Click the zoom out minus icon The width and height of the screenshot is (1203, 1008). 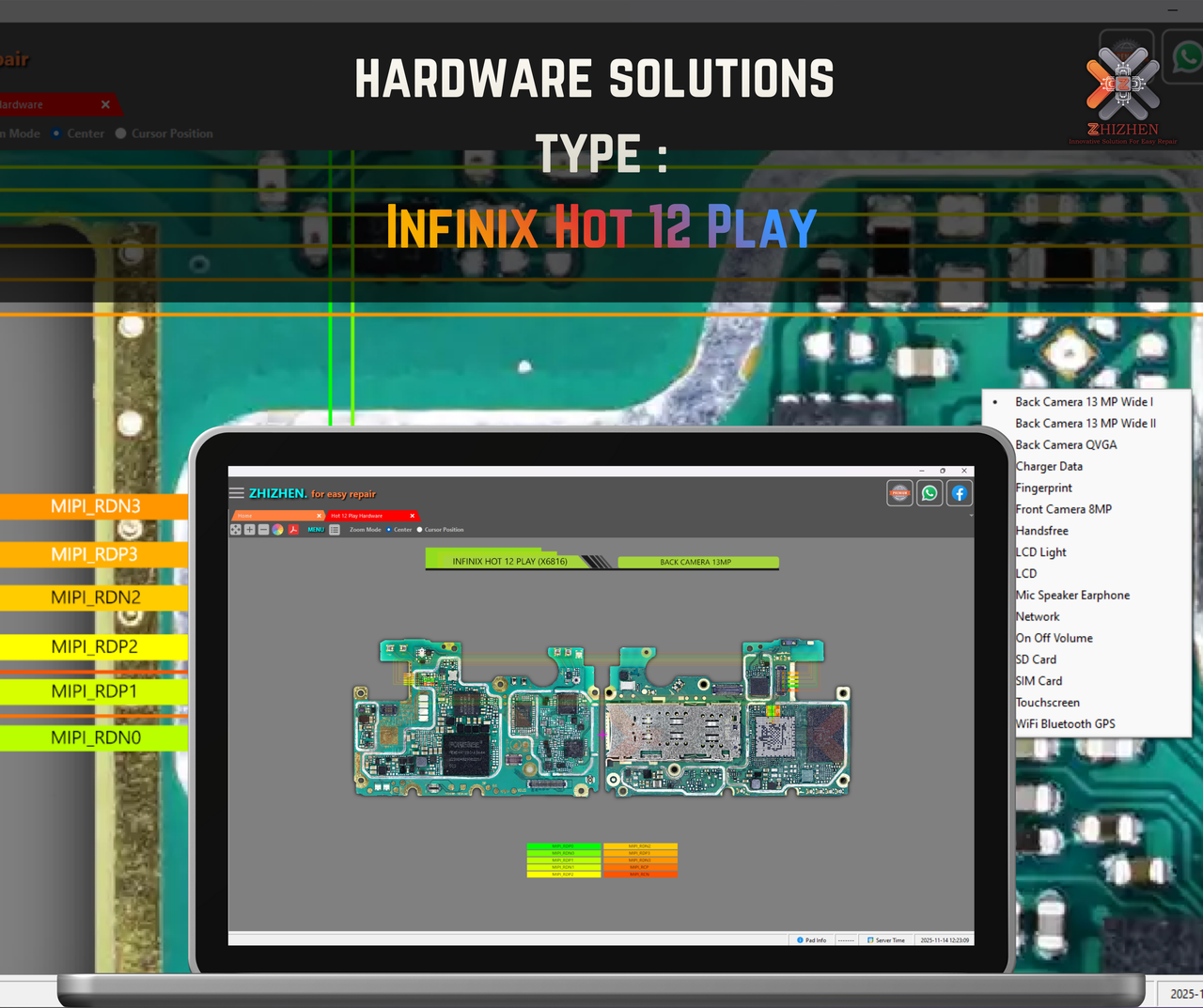(263, 530)
